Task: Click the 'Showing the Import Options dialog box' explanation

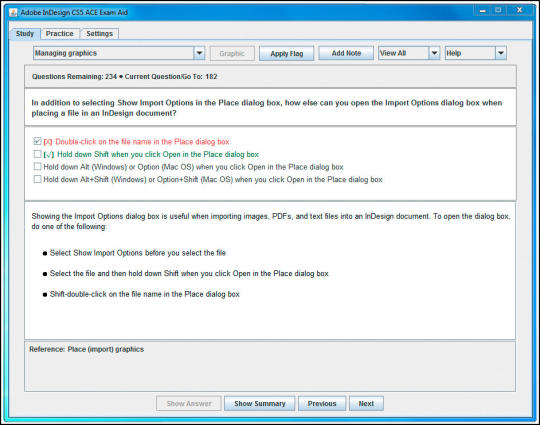Action: click(x=271, y=221)
